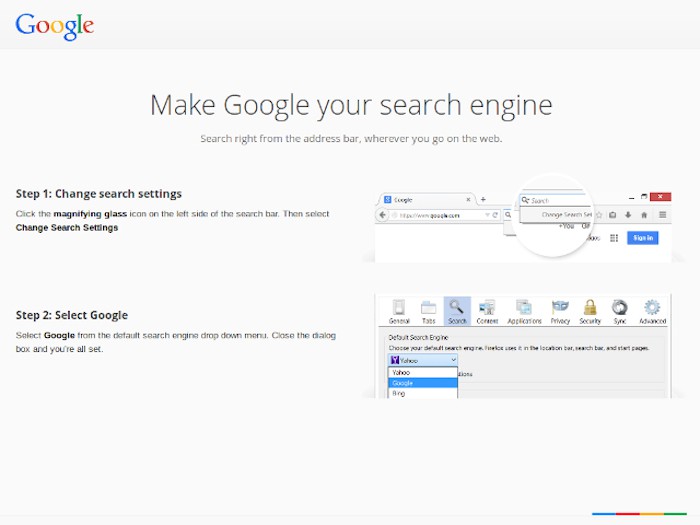Viewport: 700px width, 525px height.
Task: Click the blue Sign in button
Action: (x=643, y=238)
